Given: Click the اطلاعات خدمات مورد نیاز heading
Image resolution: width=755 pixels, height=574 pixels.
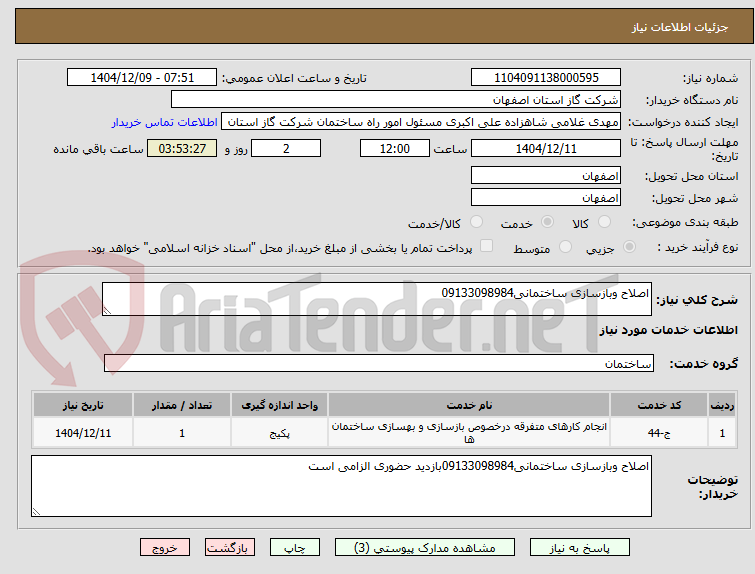Looking at the screenshot, I should [668, 330].
